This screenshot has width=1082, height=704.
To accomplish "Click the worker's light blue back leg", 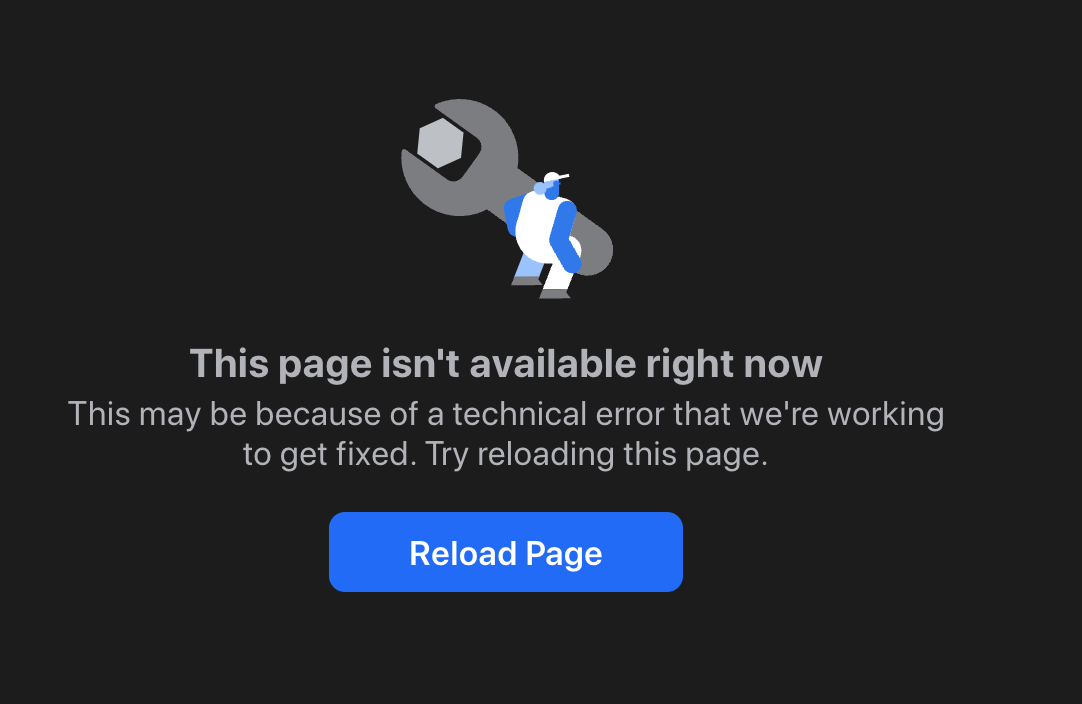I will click(x=530, y=268).
